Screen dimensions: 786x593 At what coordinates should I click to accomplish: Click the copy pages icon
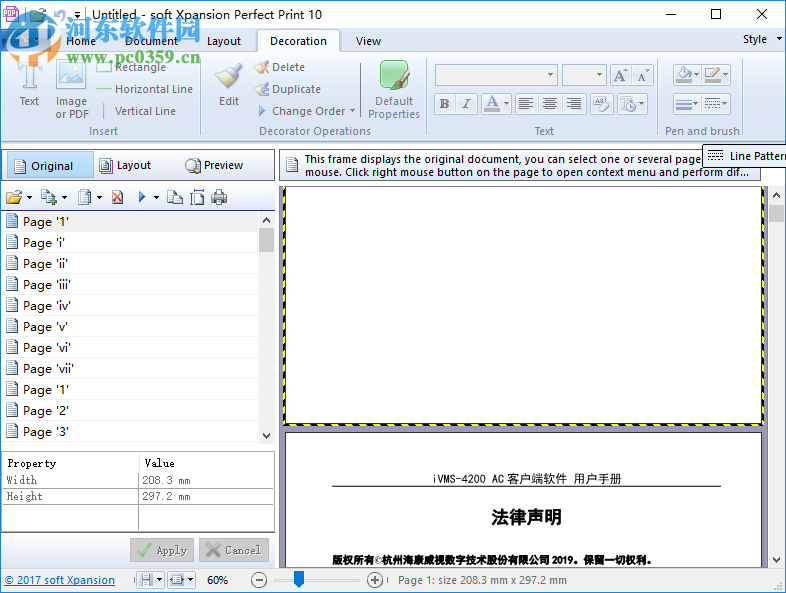click(x=174, y=197)
